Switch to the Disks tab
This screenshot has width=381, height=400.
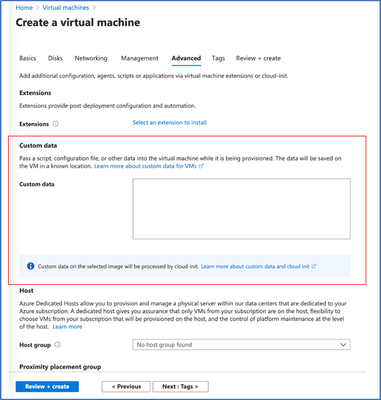[x=55, y=58]
